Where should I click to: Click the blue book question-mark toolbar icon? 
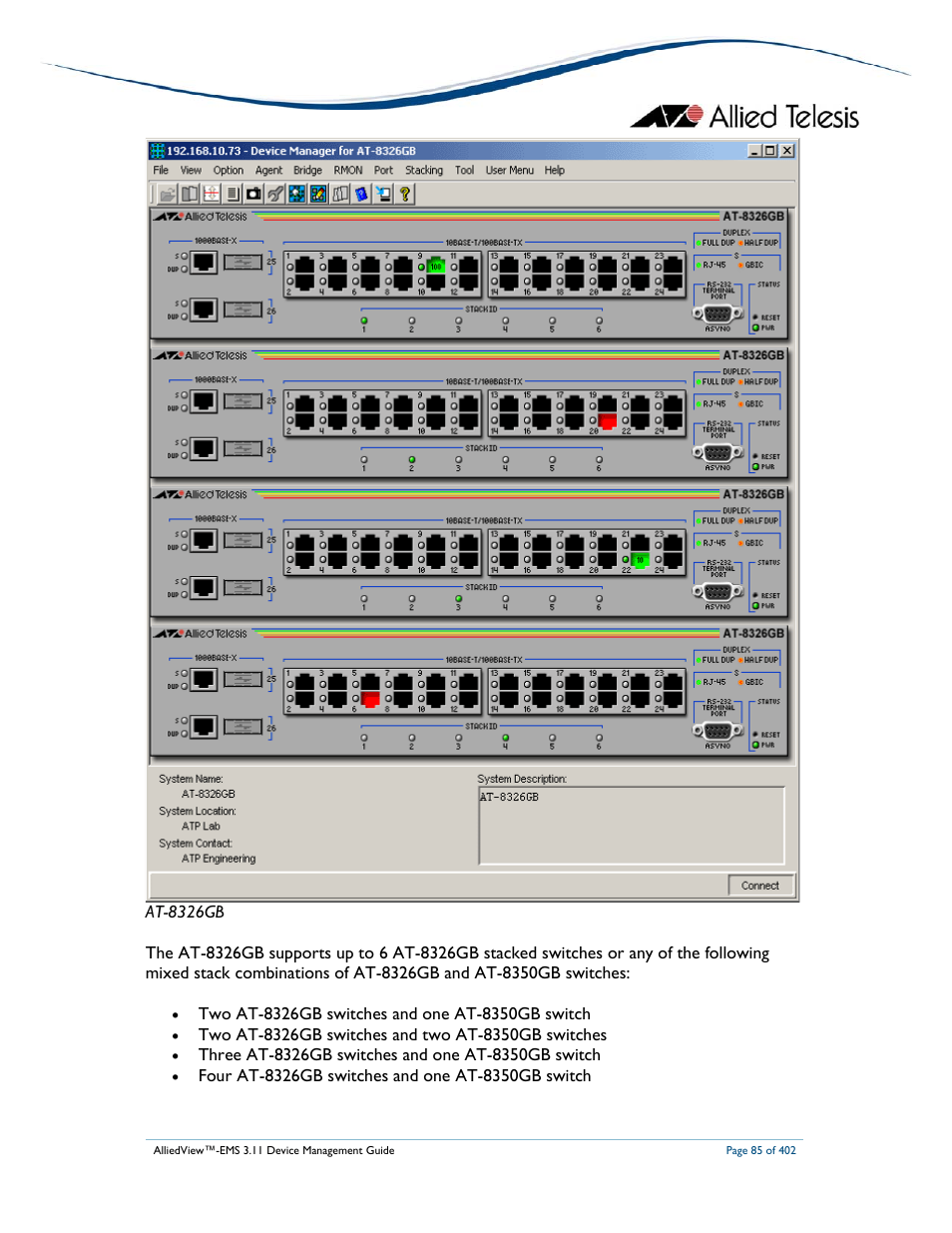pos(361,194)
